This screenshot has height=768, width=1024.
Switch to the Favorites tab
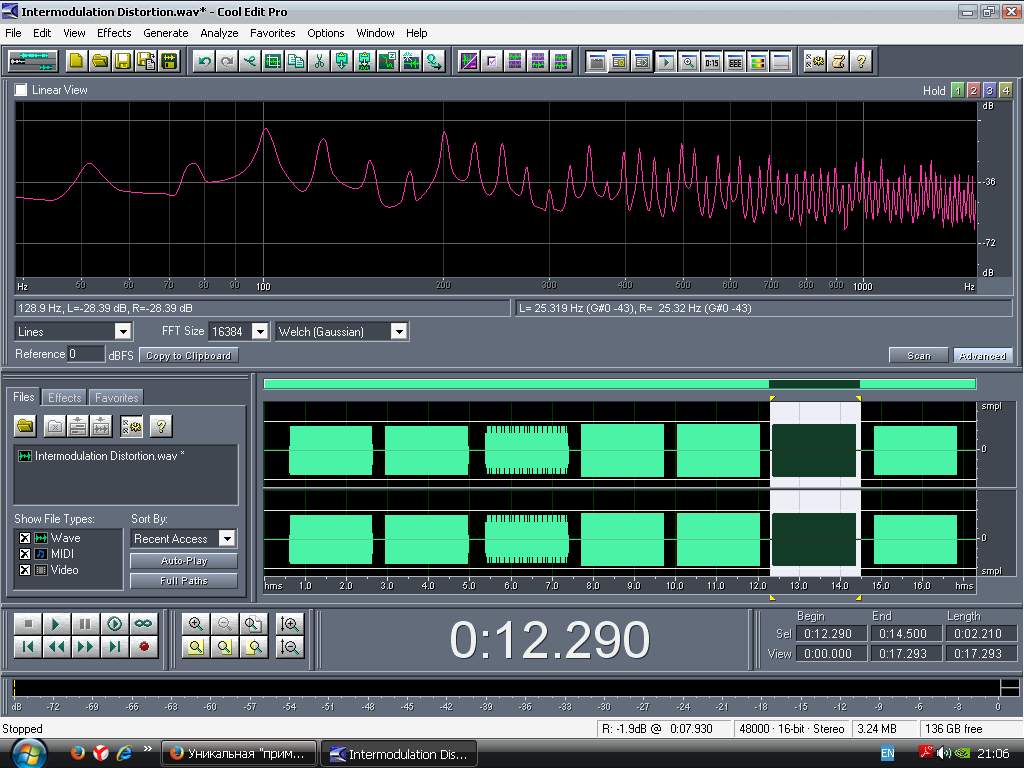tap(116, 398)
